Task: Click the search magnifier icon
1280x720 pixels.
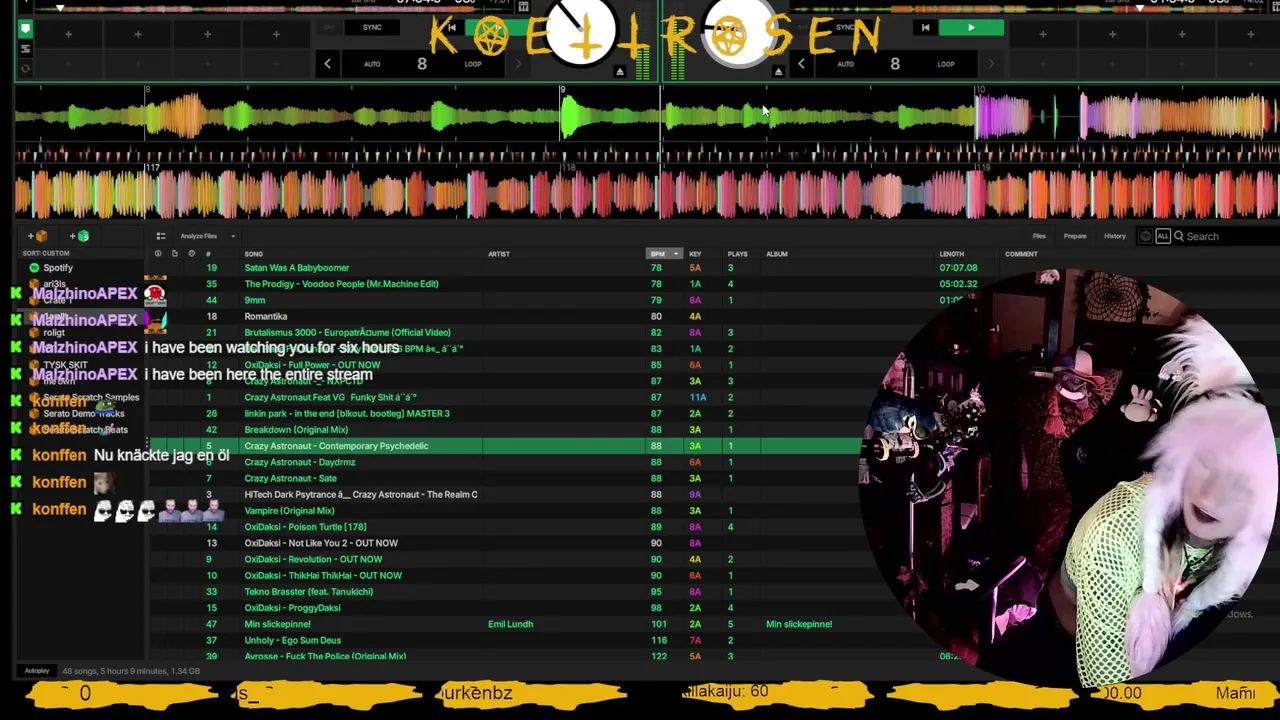Action: point(1179,237)
